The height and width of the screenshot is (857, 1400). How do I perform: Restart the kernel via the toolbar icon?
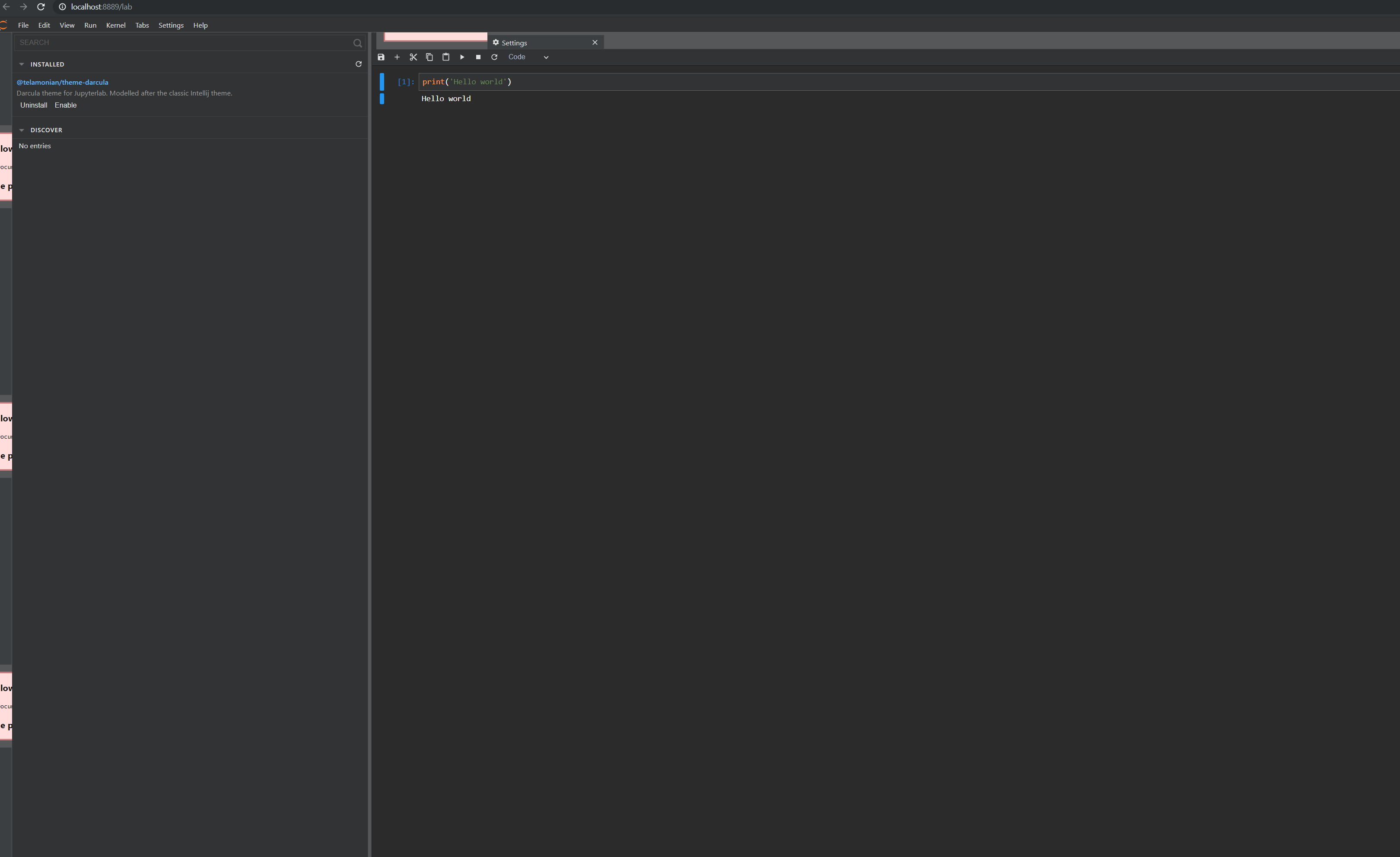click(494, 57)
